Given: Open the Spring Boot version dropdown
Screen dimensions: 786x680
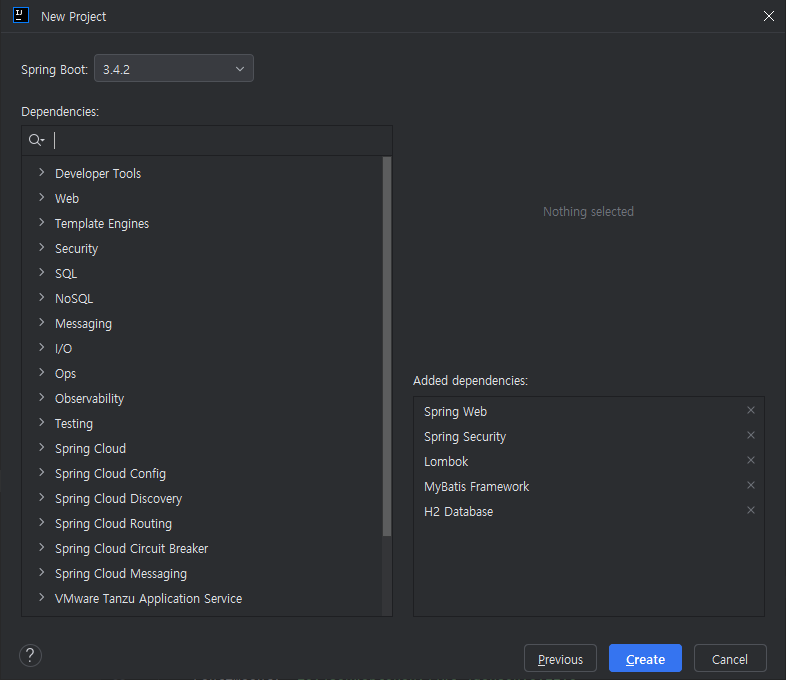Looking at the screenshot, I should [174, 68].
